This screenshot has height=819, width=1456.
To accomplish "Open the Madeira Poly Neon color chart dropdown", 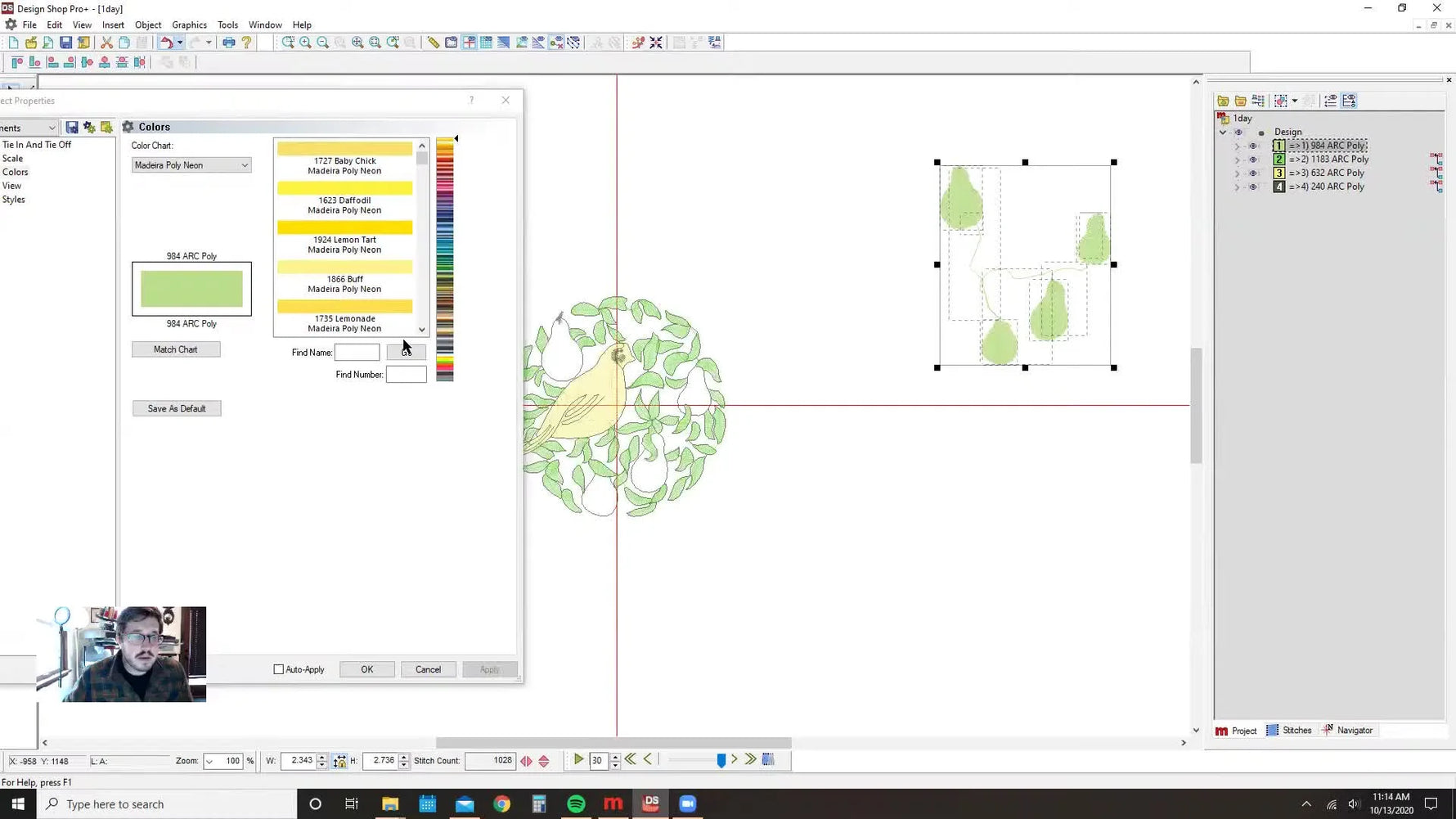I will pos(245,164).
